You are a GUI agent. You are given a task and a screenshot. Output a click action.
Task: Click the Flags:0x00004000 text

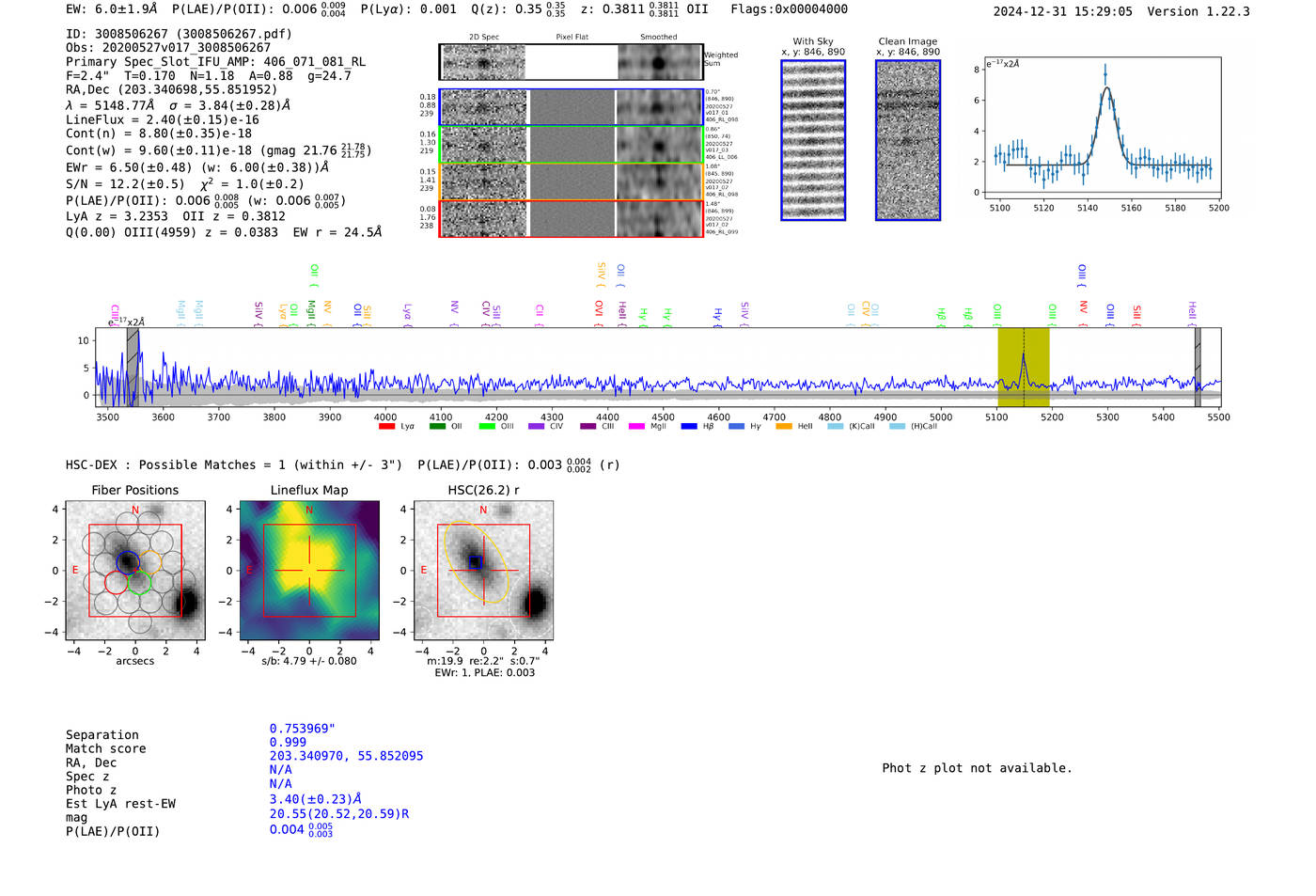point(790,9)
